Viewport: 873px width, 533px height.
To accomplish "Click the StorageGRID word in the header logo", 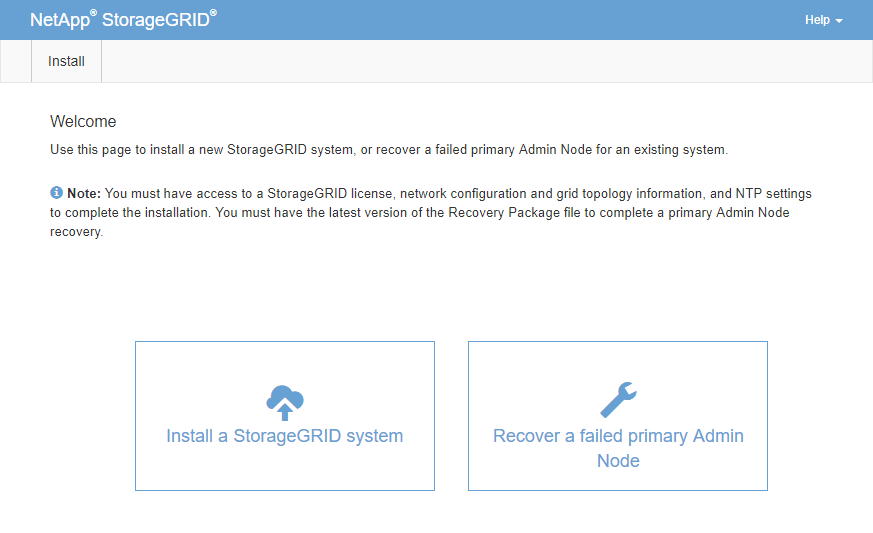I will [155, 20].
